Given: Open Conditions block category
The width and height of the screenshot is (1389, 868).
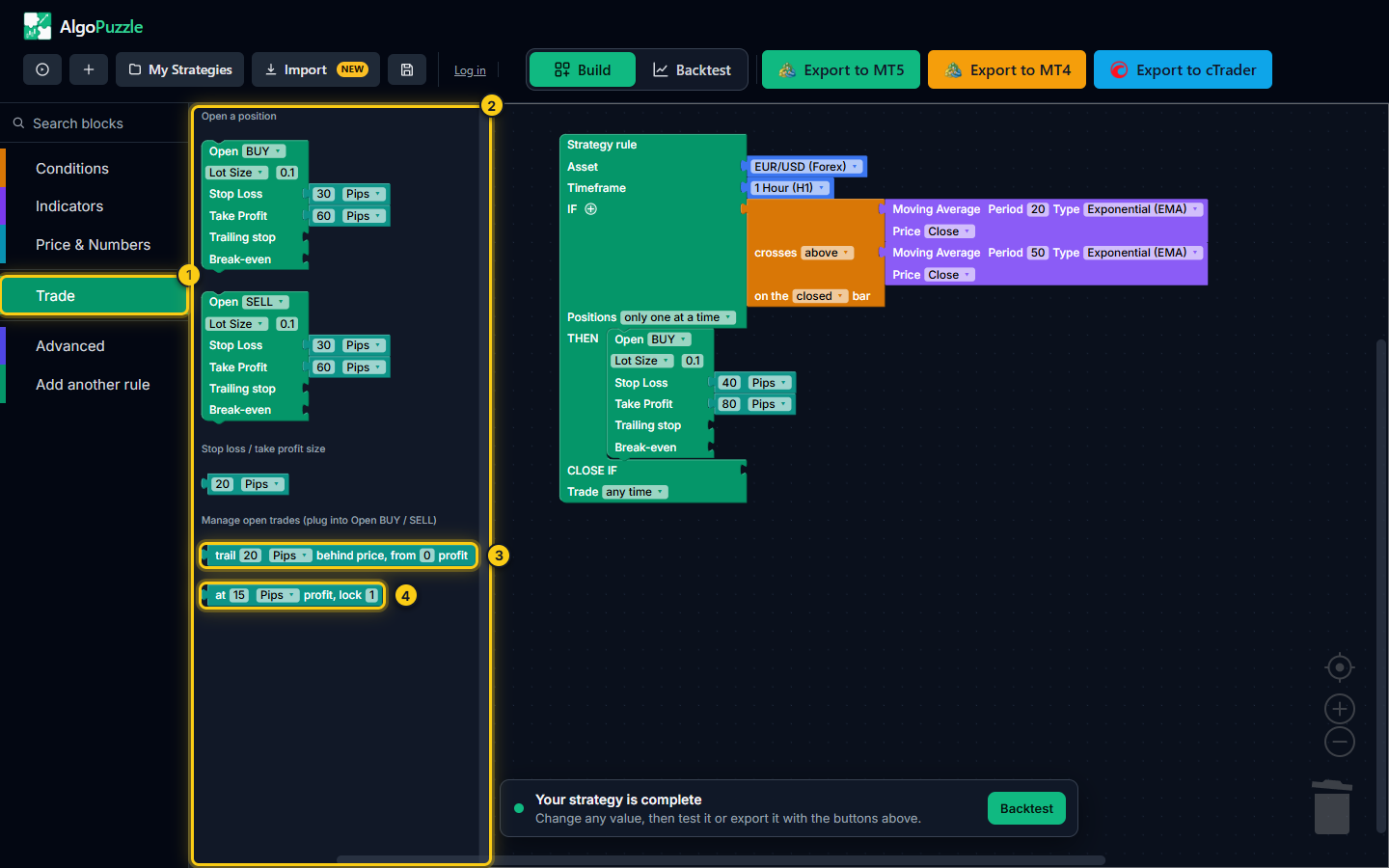Looking at the screenshot, I should pos(95,168).
